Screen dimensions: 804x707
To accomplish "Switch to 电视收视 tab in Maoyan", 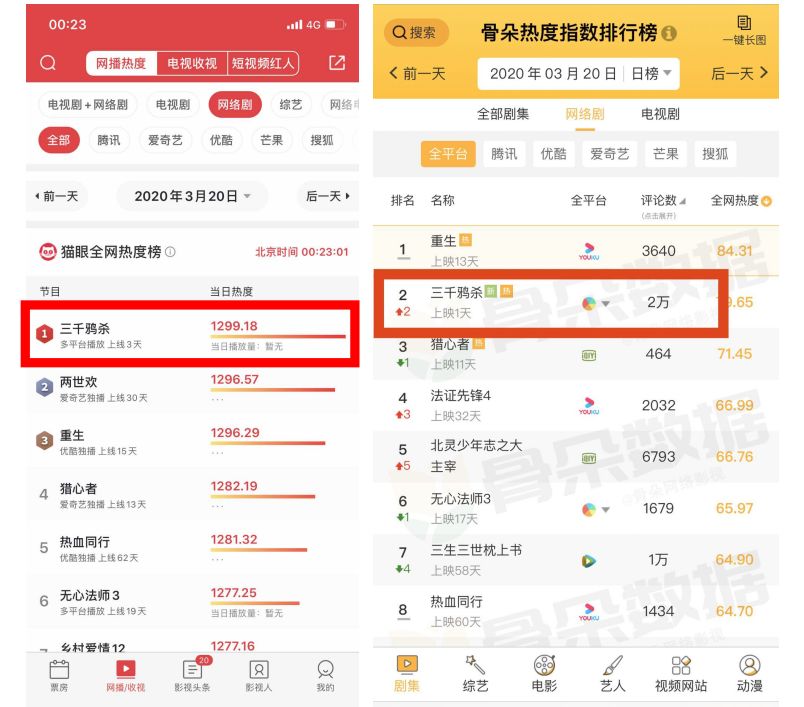I will click(x=192, y=63).
